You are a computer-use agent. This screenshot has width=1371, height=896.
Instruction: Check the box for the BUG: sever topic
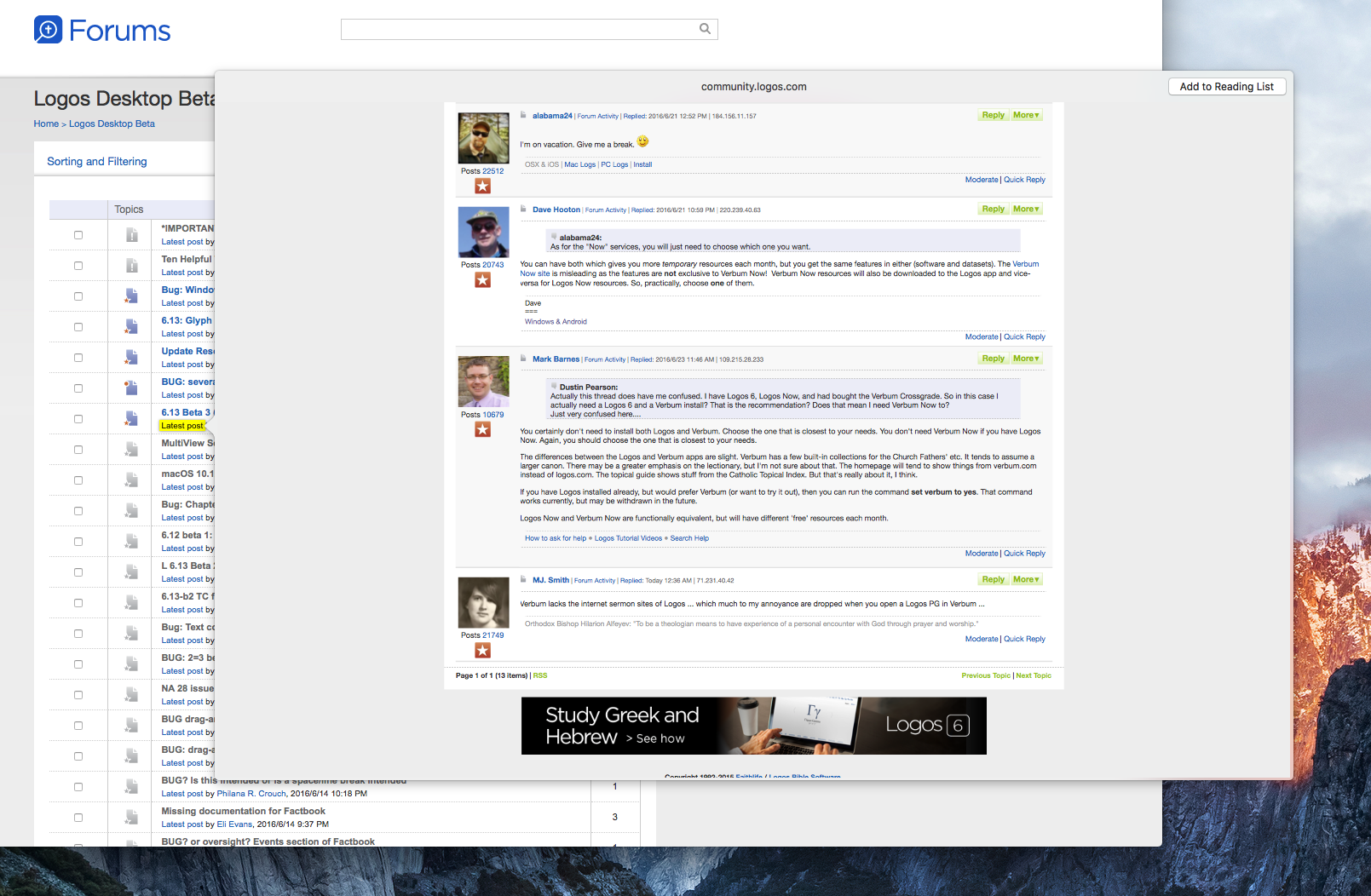[78, 388]
